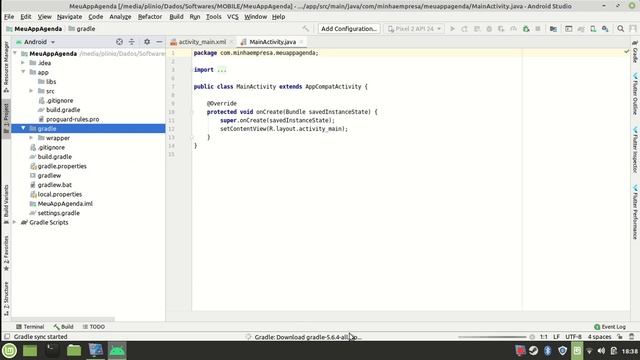Click the Make Project hammer icon
Image resolution: width=640 pixels, height=360 pixels.
(305, 29)
